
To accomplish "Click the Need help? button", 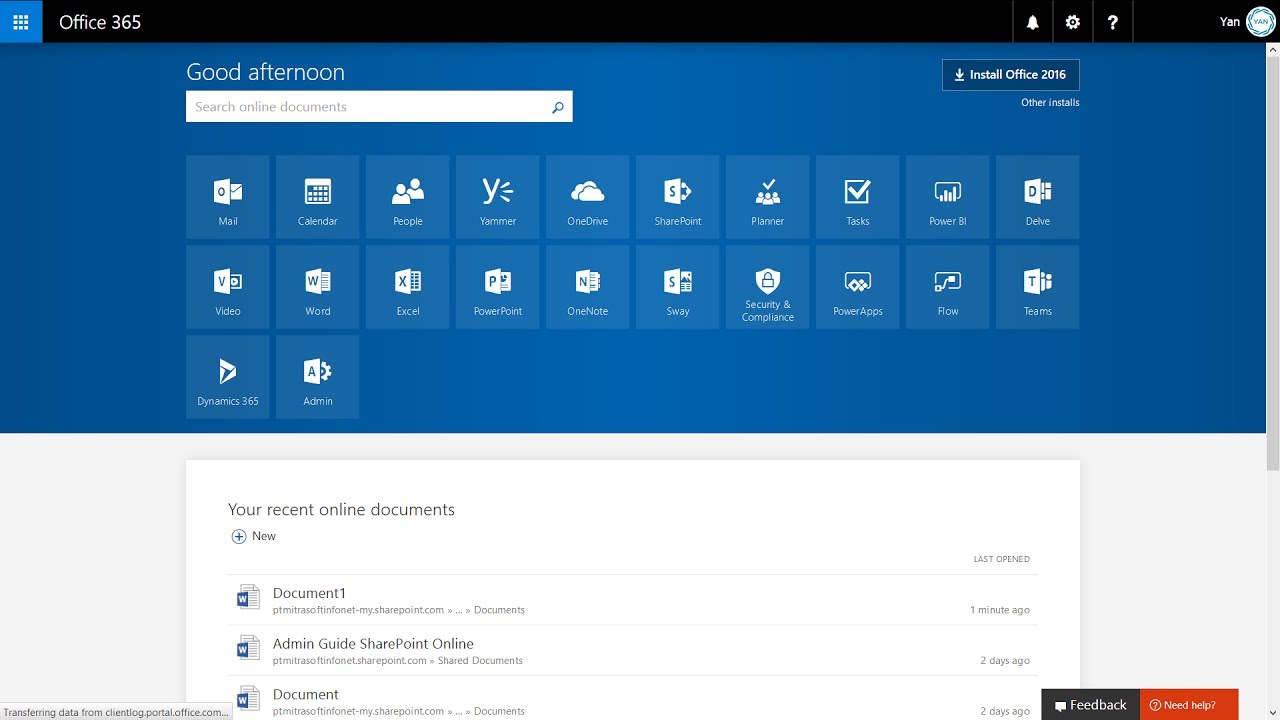I will tap(1189, 705).
